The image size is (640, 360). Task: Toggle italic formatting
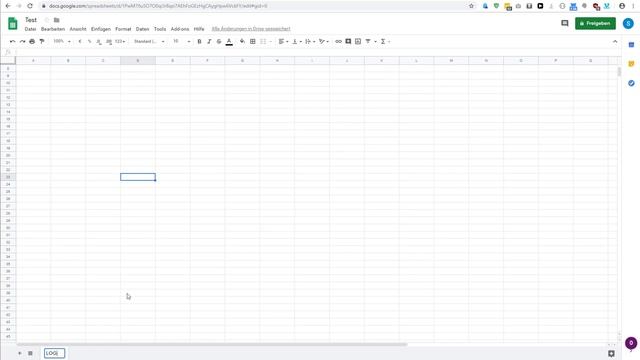[x=209, y=41]
